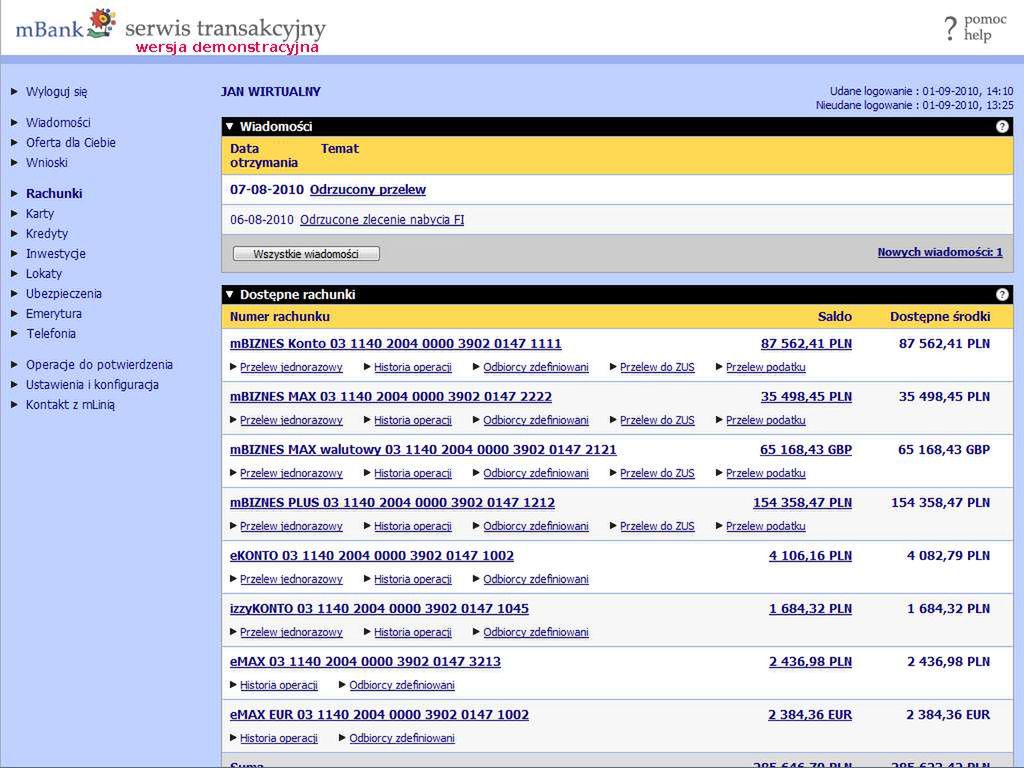Click the 2 436,98 PLN saldo link
The image size is (1024, 768).
click(810, 661)
